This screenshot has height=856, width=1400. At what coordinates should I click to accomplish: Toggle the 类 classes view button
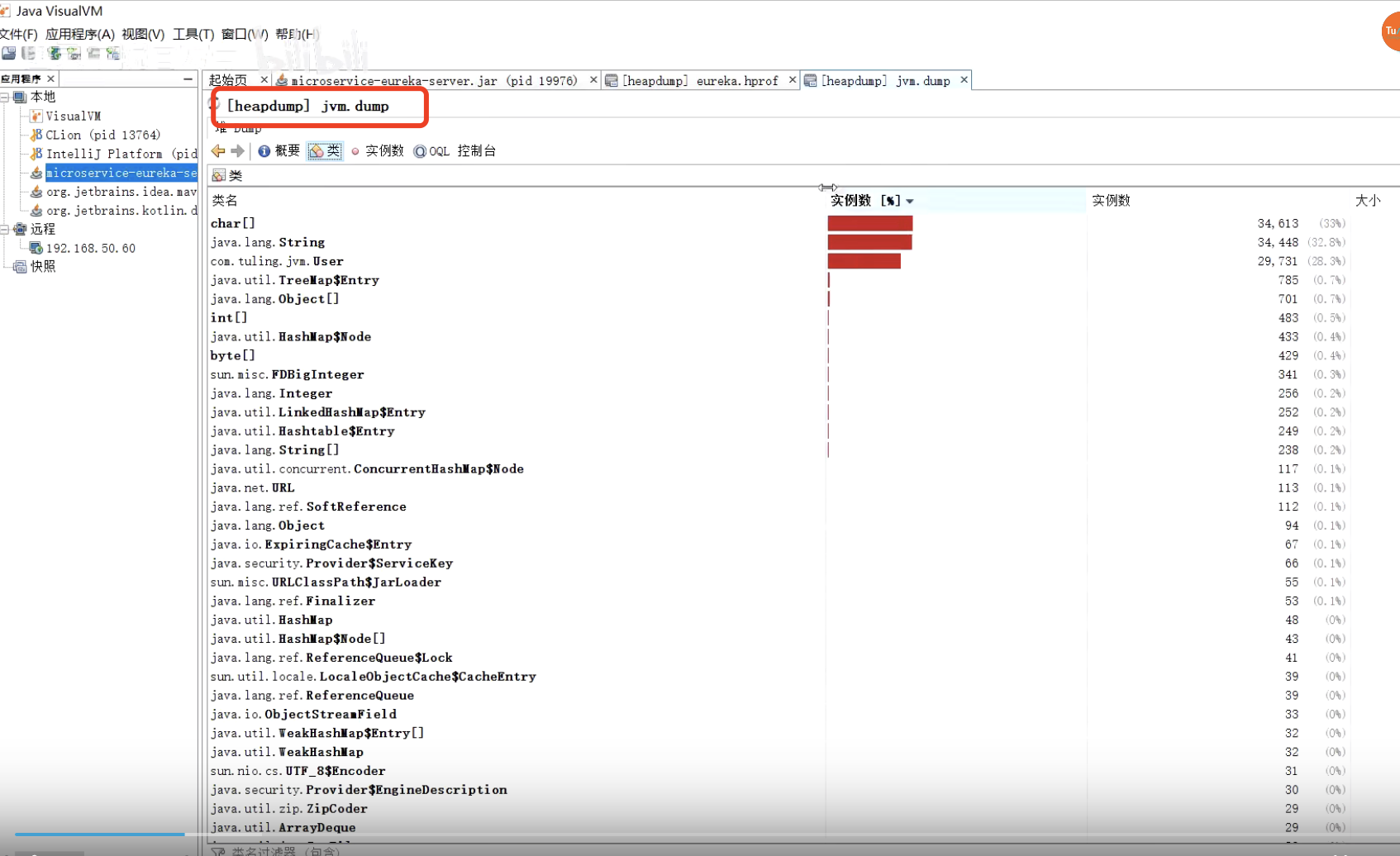[x=325, y=150]
